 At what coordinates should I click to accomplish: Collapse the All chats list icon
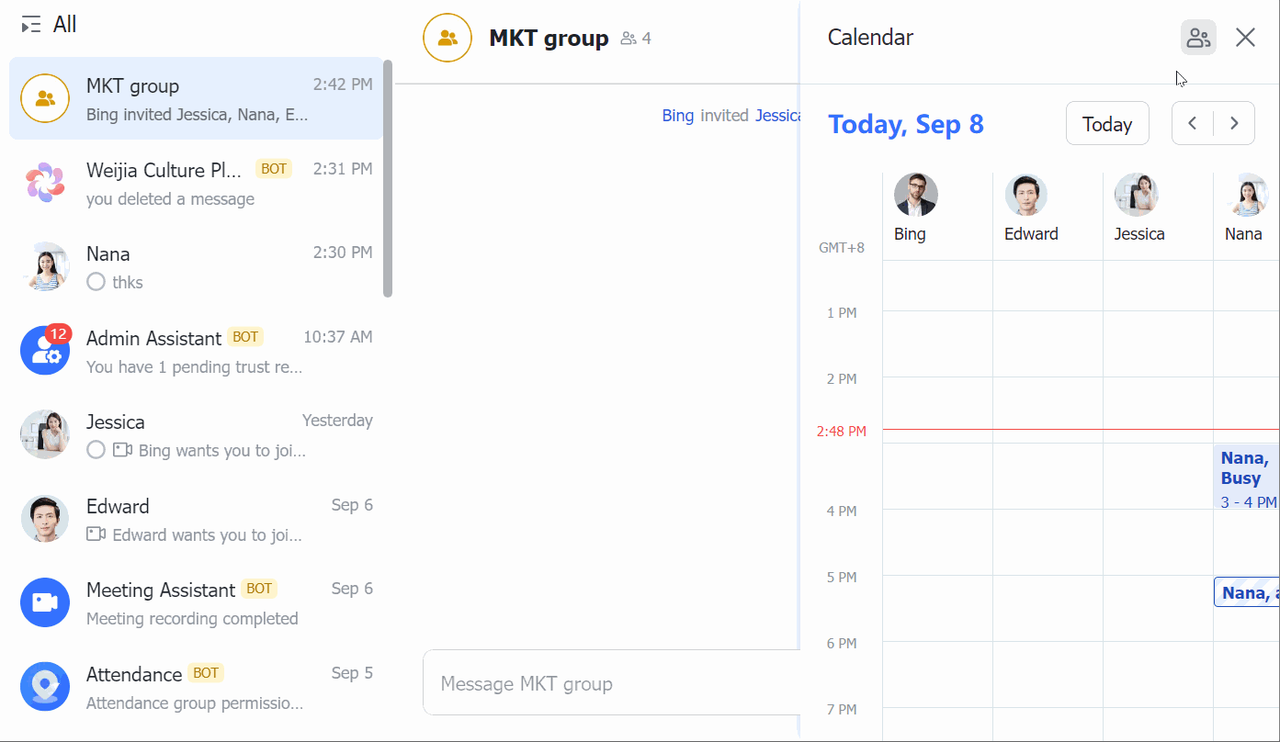point(31,25)
